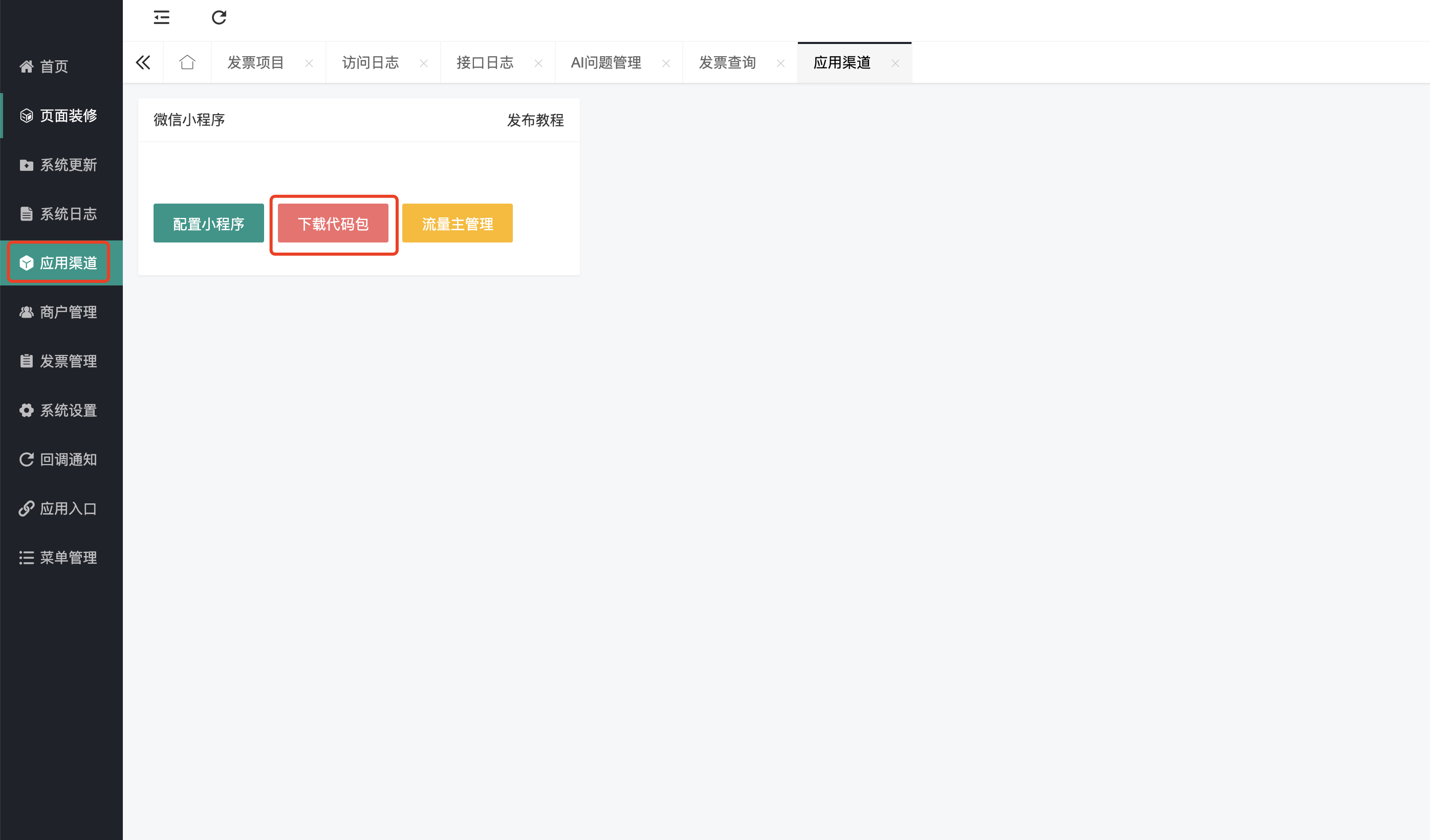Switch to the 发票项目 tab

255,62
